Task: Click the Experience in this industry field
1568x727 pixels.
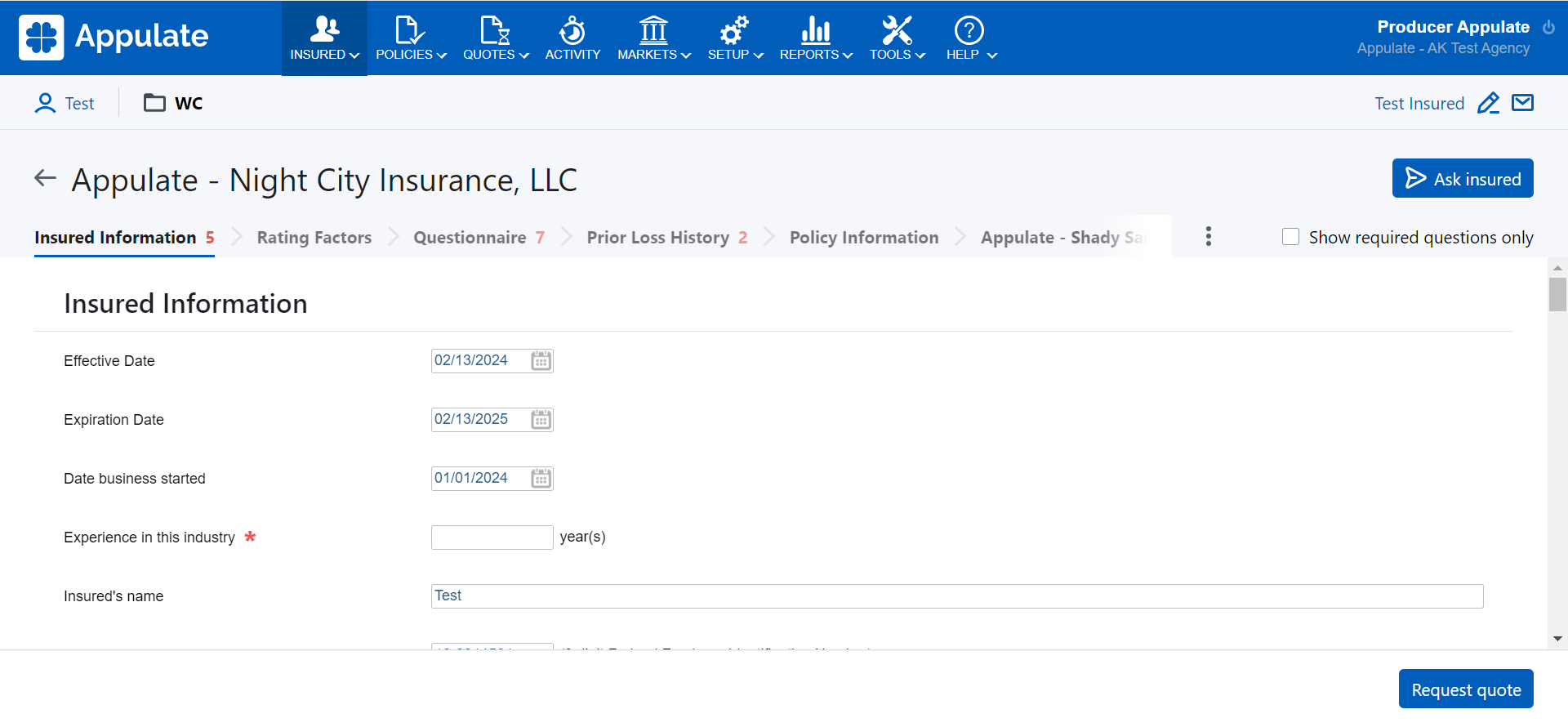Action: pyautogui.click(x=492, y=537)
